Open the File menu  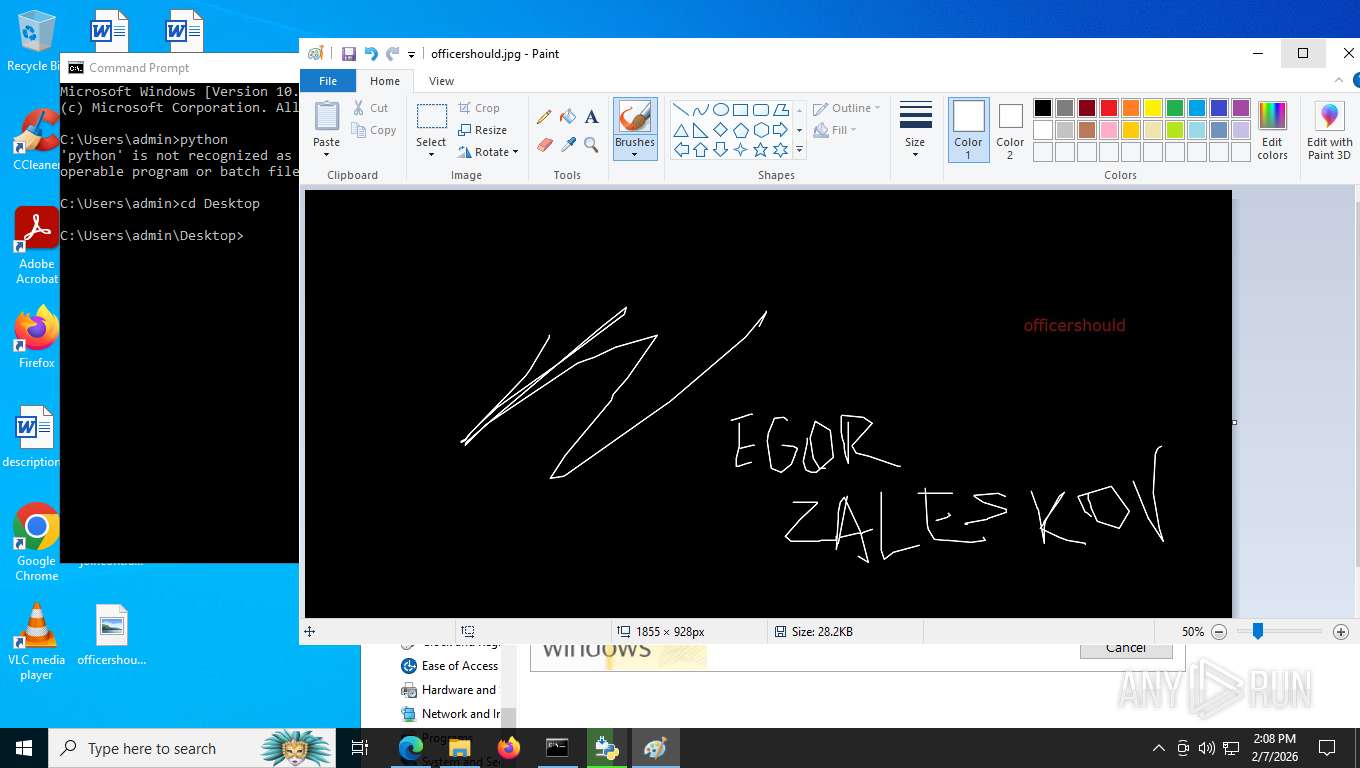point(328,81)
